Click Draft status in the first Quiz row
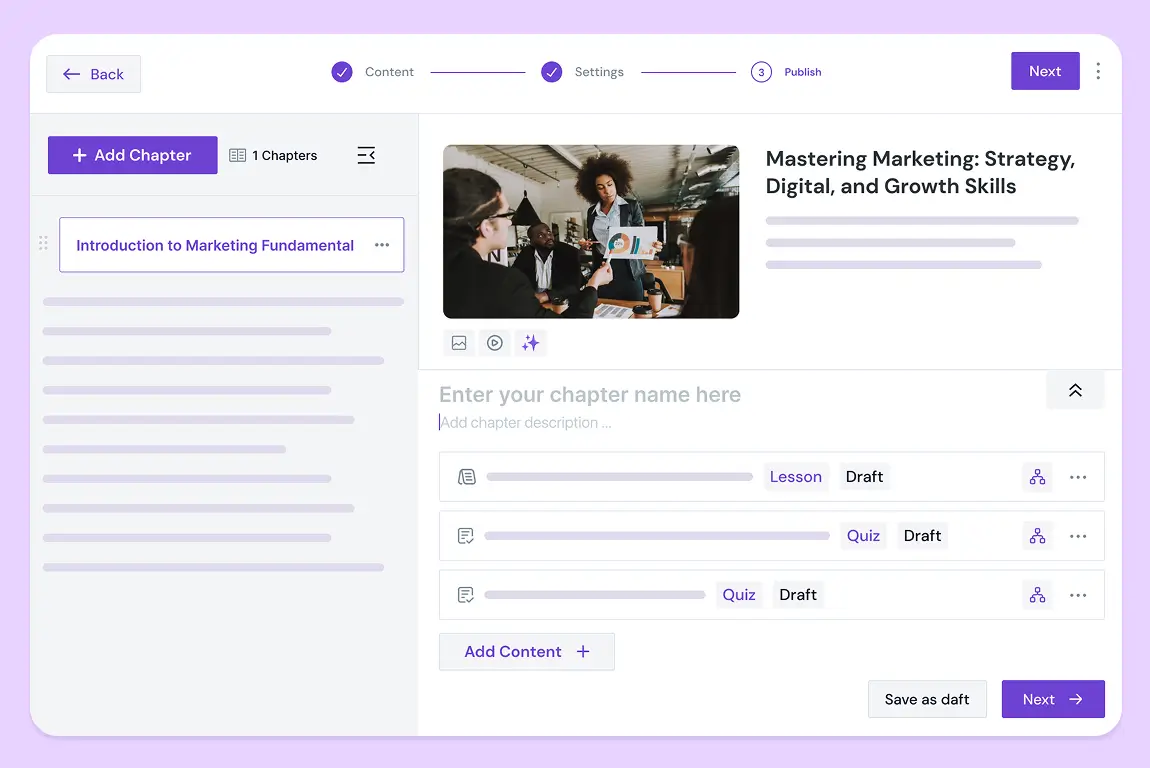This screenshot has height=768, width=1150. [922, 535]
